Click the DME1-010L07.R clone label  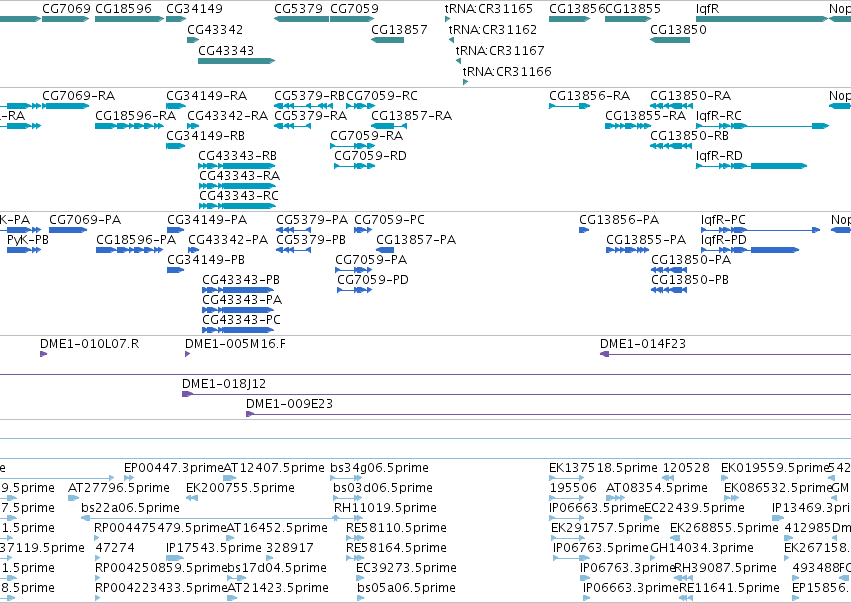90,344
